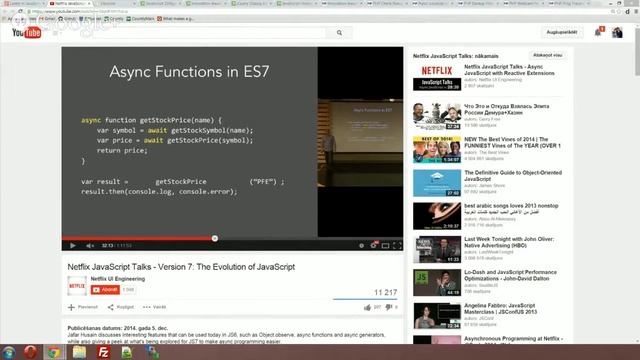Open The Best Vines of 2014 video

(512, 142)
